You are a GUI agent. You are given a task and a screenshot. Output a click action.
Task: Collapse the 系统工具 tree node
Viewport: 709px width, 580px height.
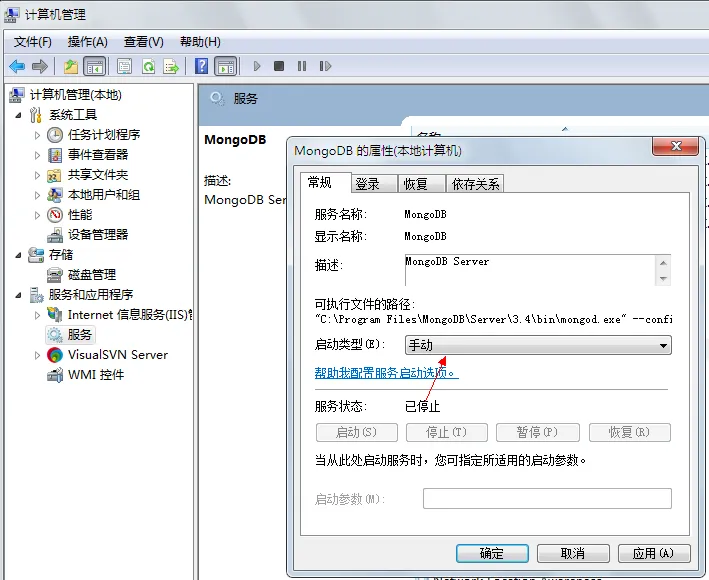click(x=18, y=115)
